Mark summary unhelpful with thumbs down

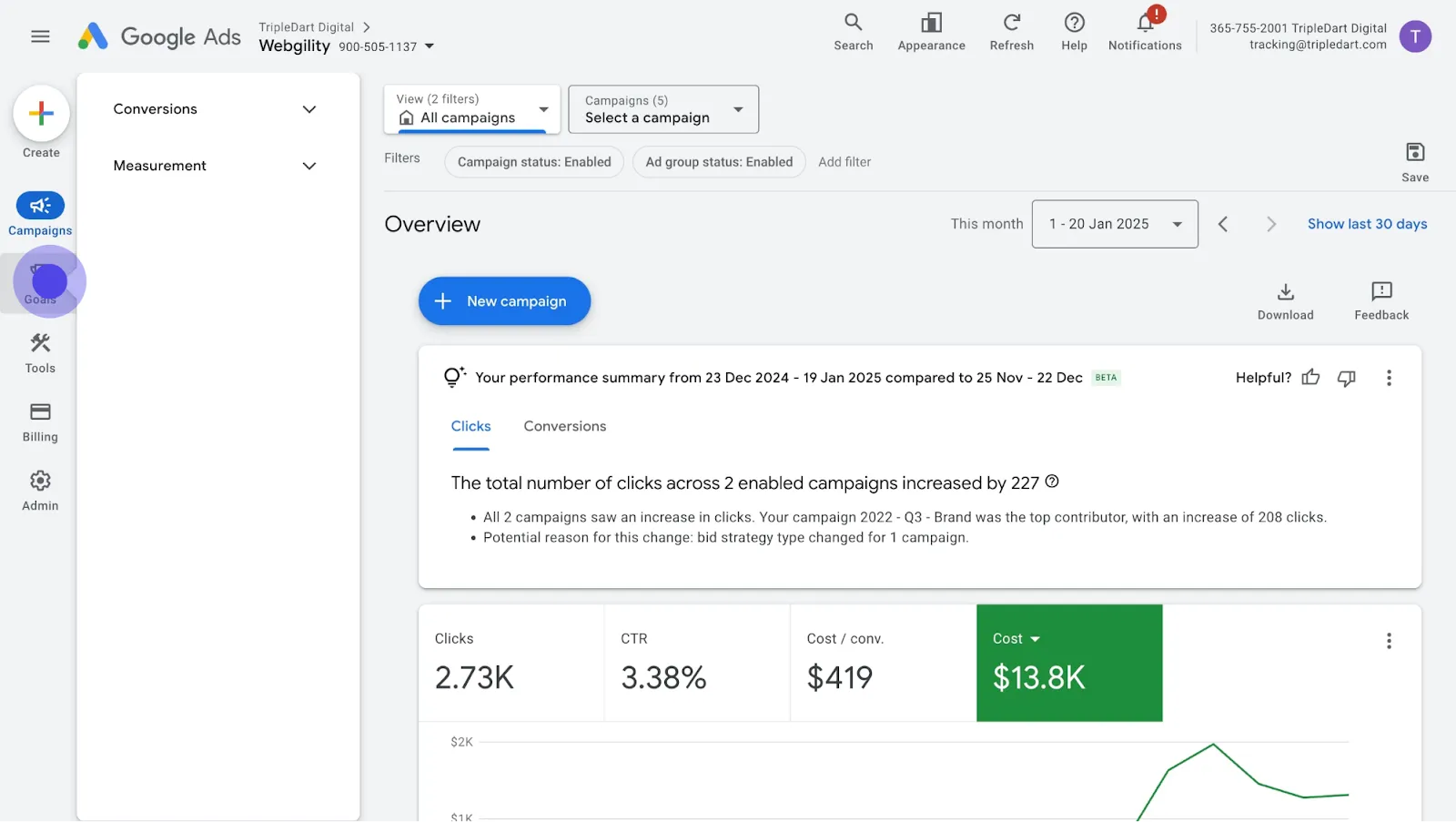[1347, 378]
